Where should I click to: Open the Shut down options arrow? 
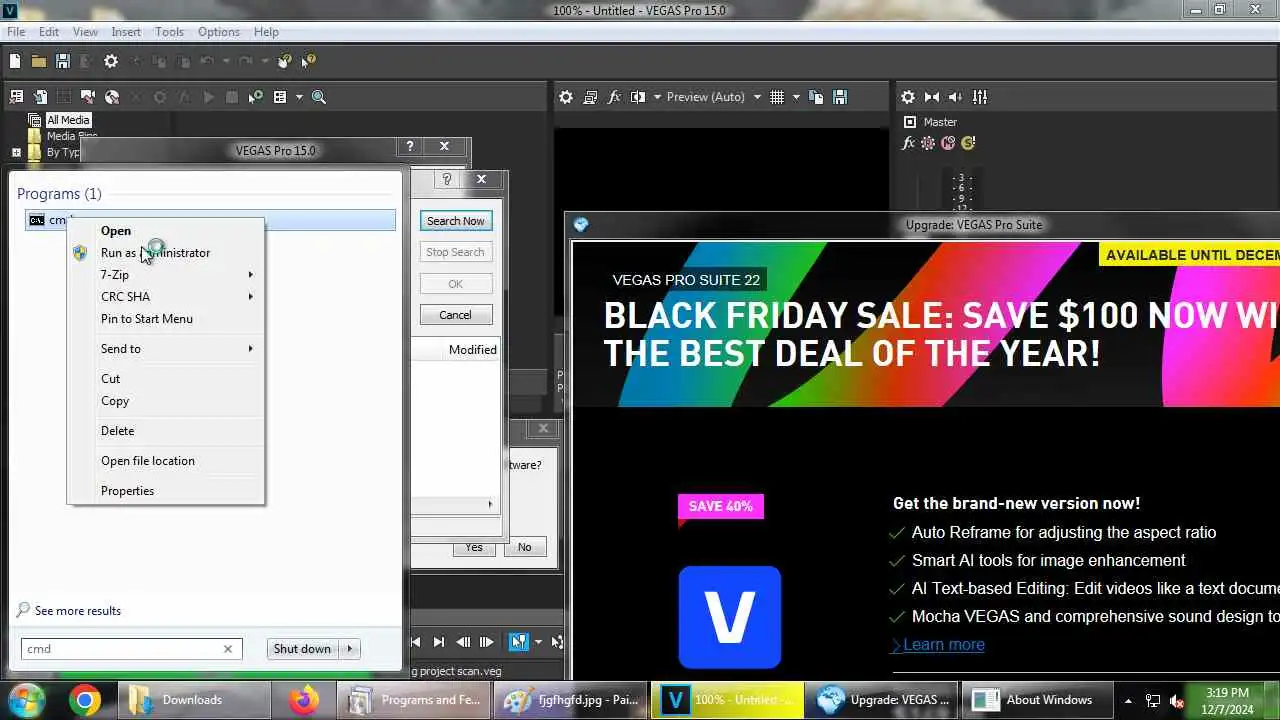click(350, 649)
